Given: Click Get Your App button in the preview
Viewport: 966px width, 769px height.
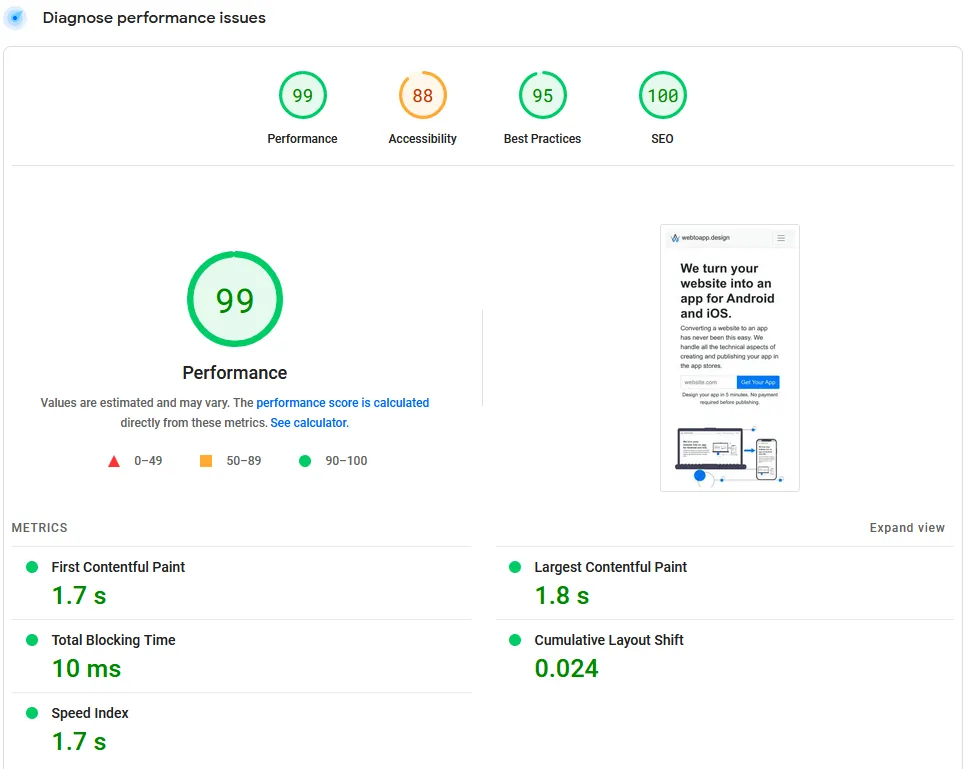Looking at the screenshot, I should pos(758,382).
